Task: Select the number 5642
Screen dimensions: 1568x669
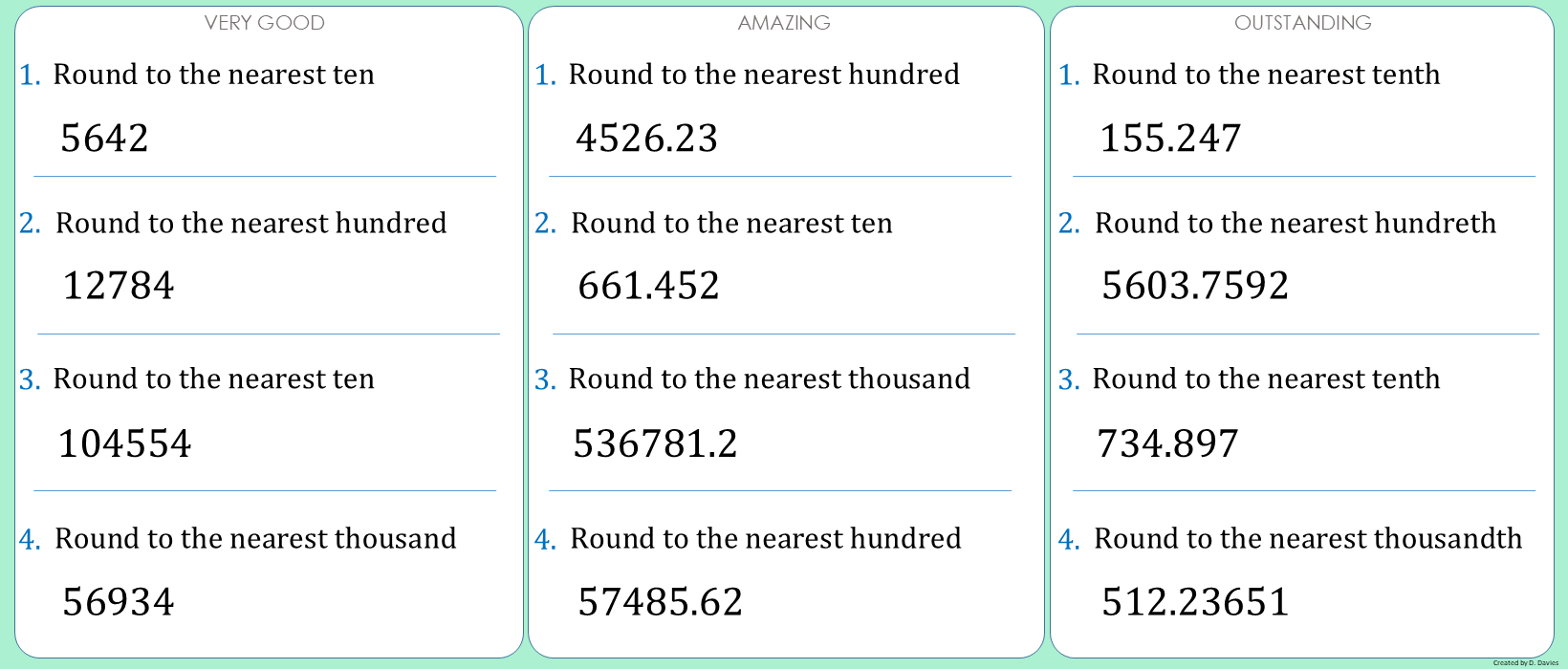Action: click(x=104, y=139)
